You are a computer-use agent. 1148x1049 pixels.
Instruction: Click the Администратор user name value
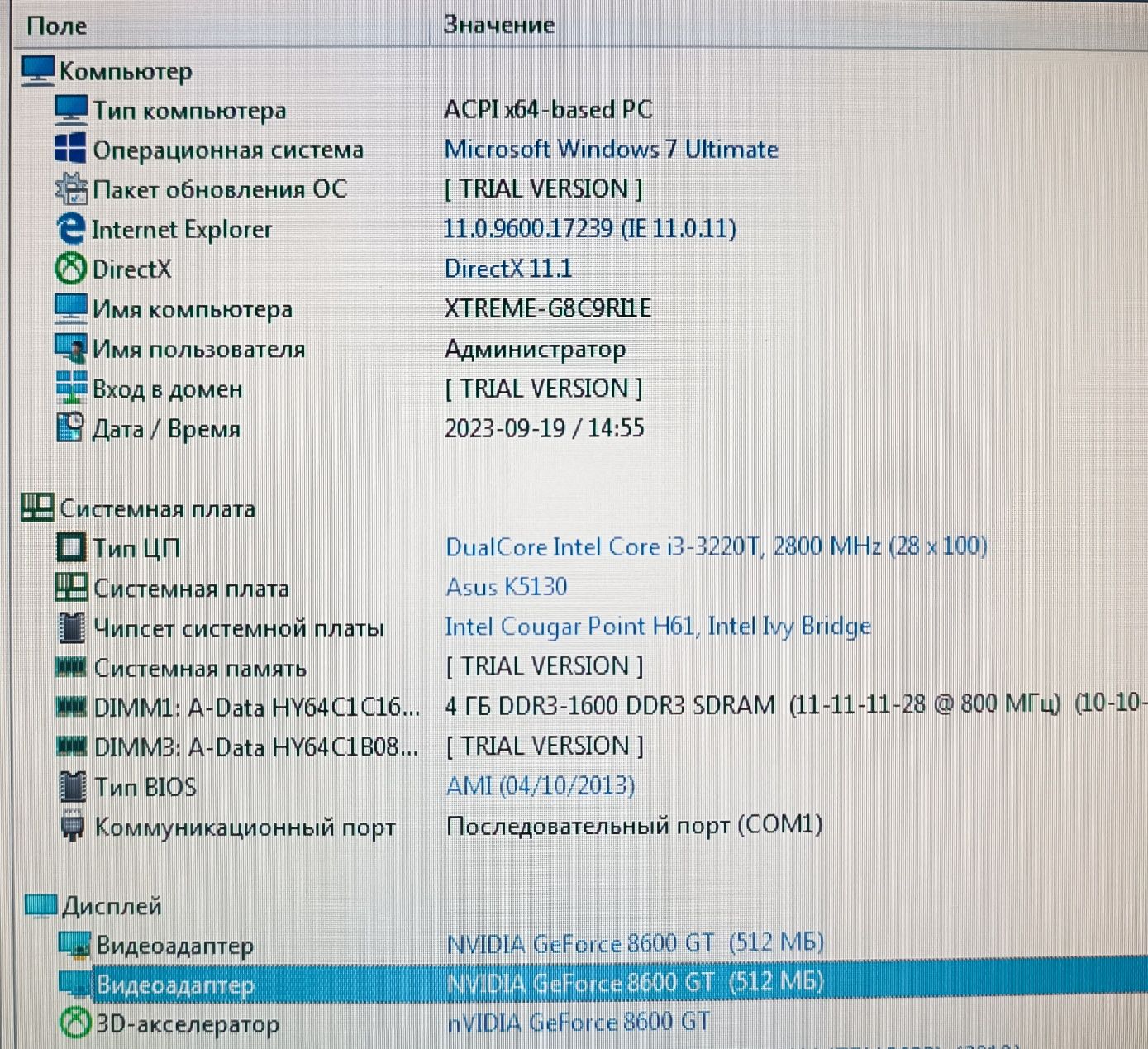pyautogui.click(x=536, y=349)
